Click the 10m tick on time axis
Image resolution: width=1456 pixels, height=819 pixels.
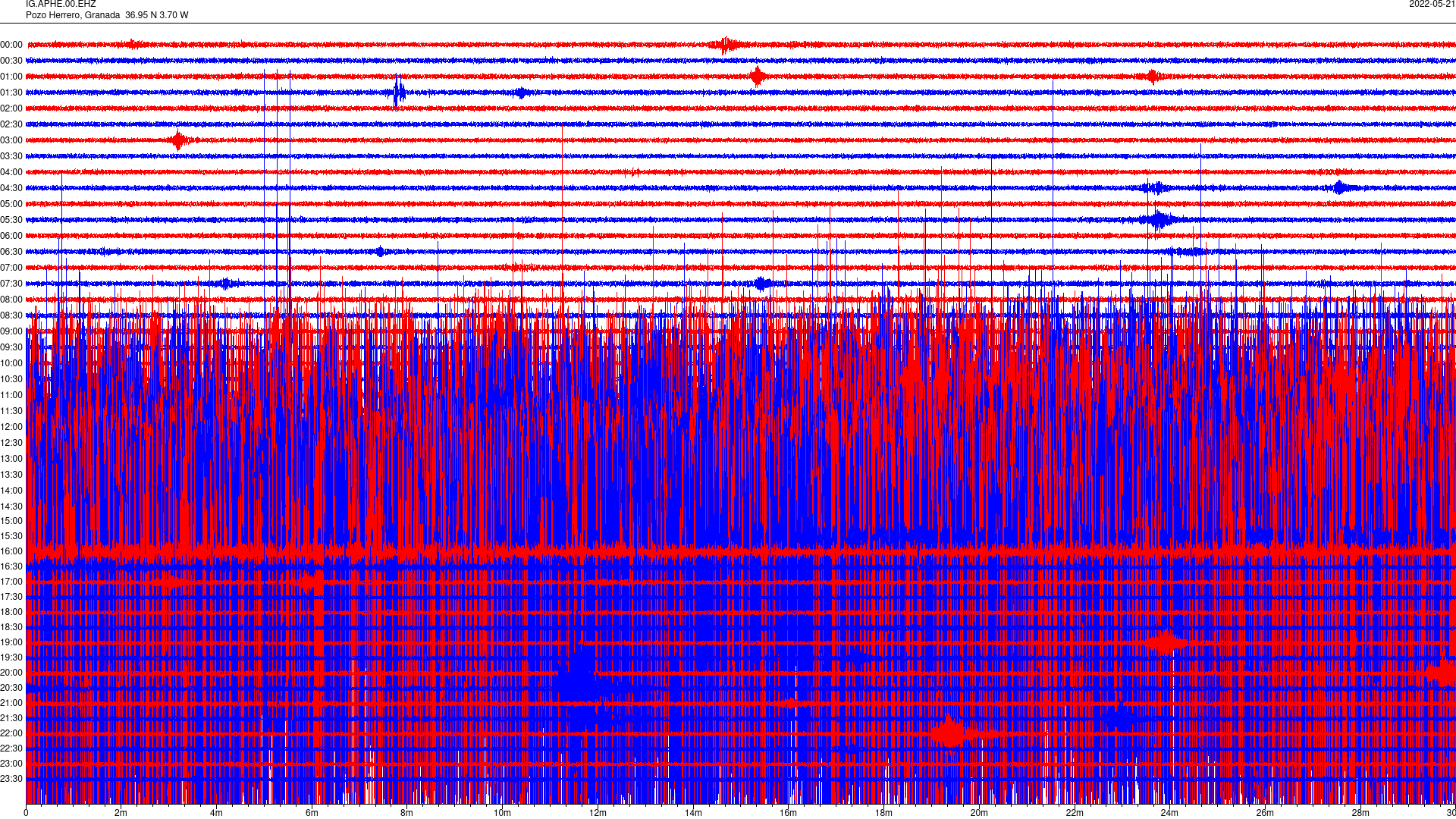[x=503, y=813]
